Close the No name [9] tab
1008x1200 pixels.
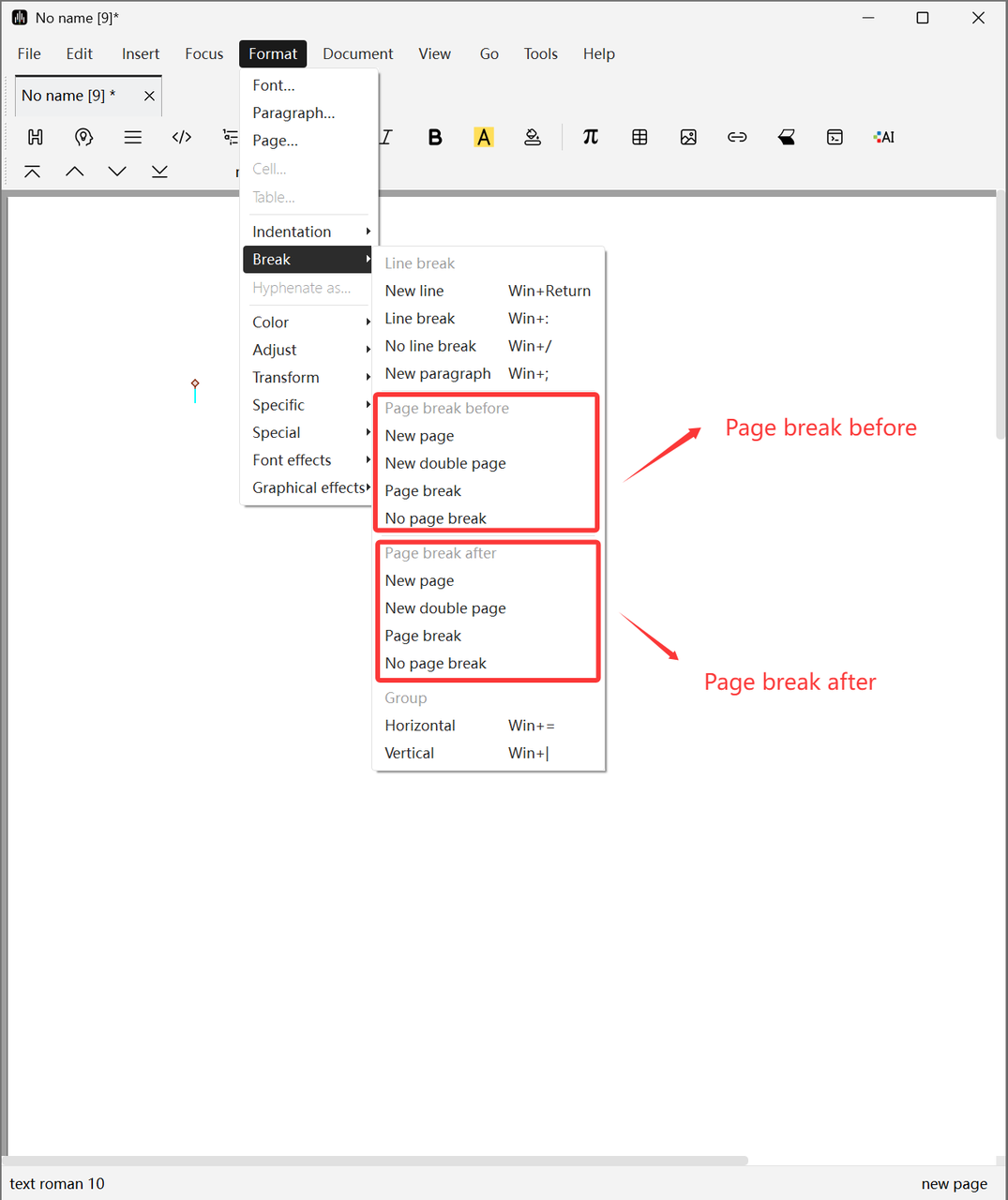point(149,96)
